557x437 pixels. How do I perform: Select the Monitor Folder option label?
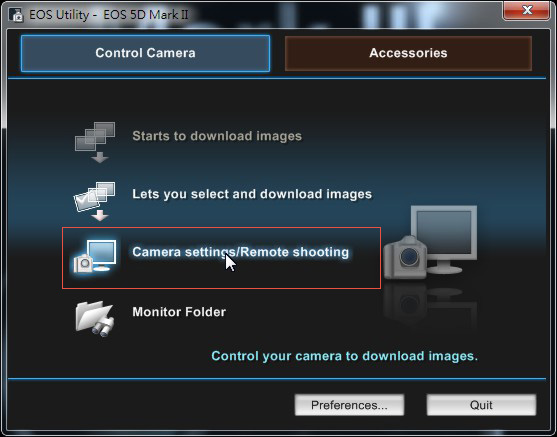tap(179, 312)
